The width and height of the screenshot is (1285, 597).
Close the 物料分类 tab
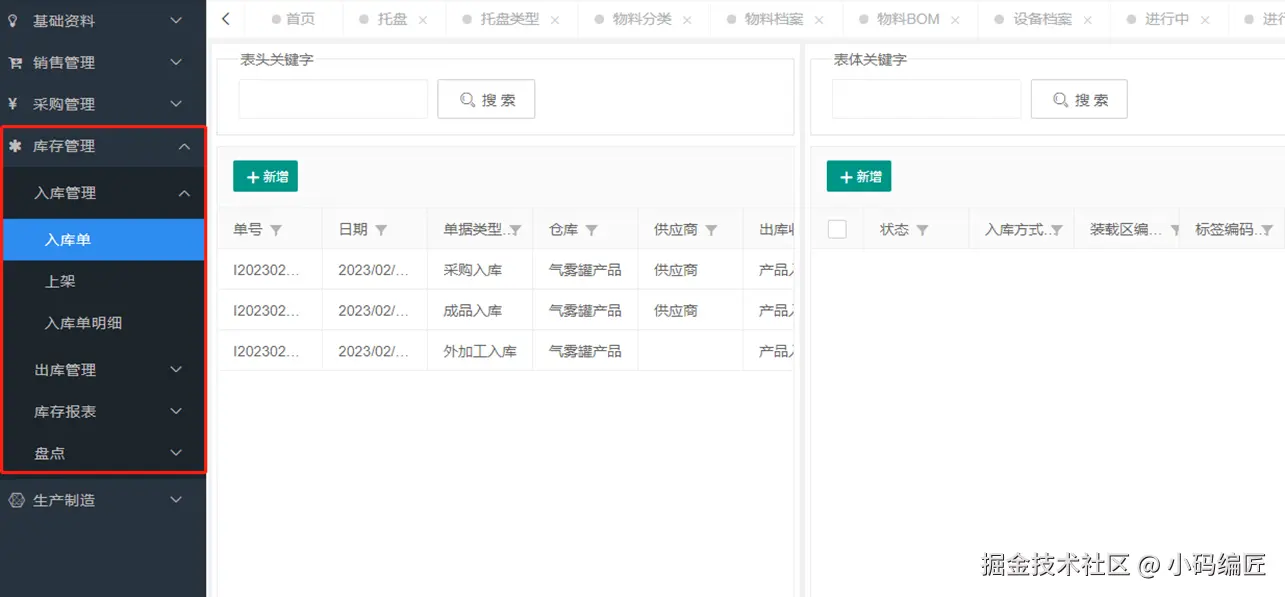[687, 20]
